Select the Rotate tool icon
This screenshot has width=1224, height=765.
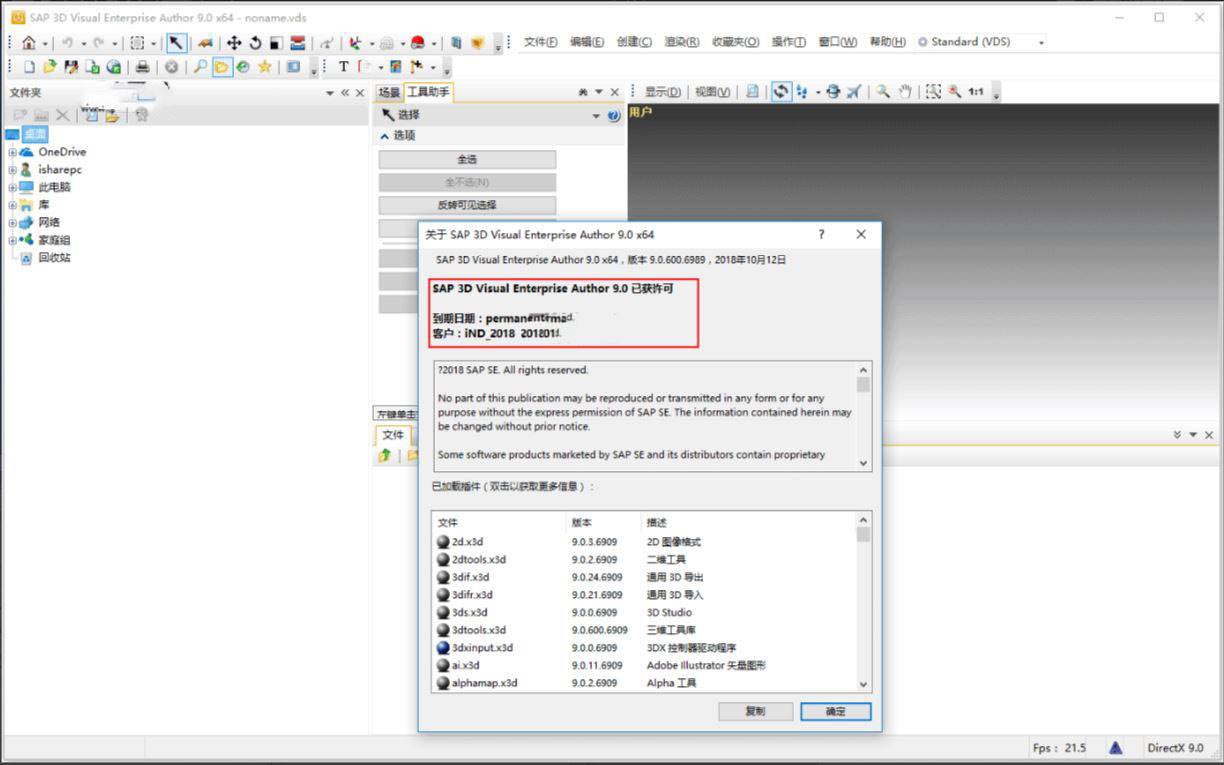click(x=255, y=43)
